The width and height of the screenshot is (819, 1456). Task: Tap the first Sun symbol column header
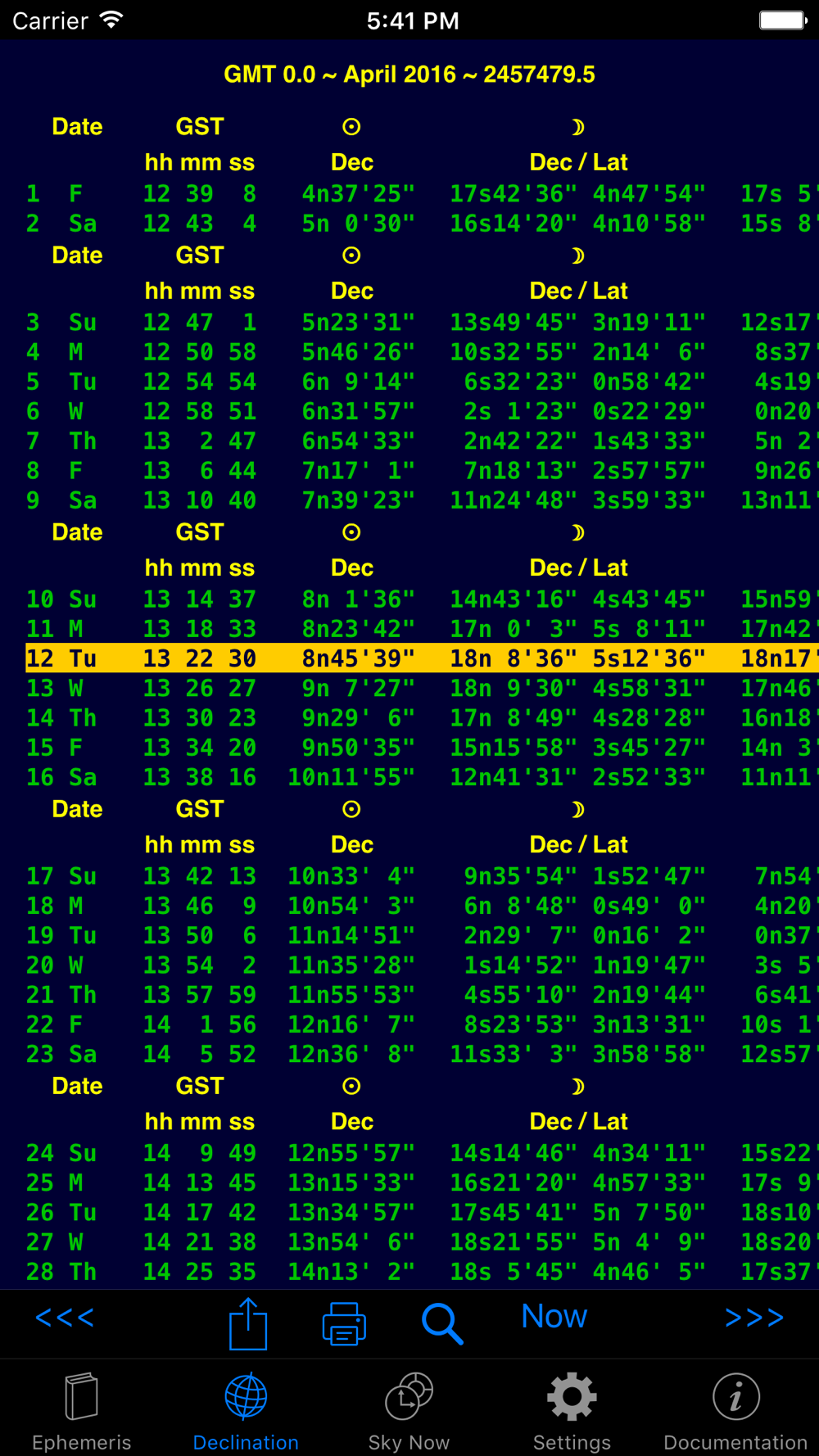(351, 127)
